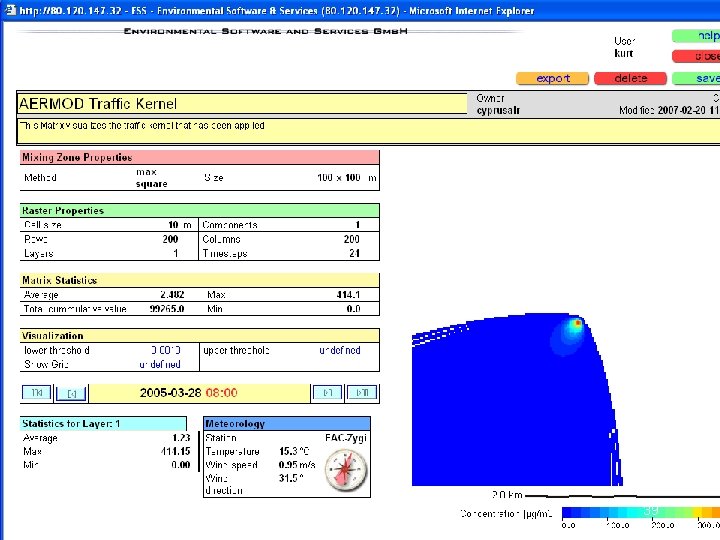Click the Columns value 200
The image size is (720, 540).
352,239
